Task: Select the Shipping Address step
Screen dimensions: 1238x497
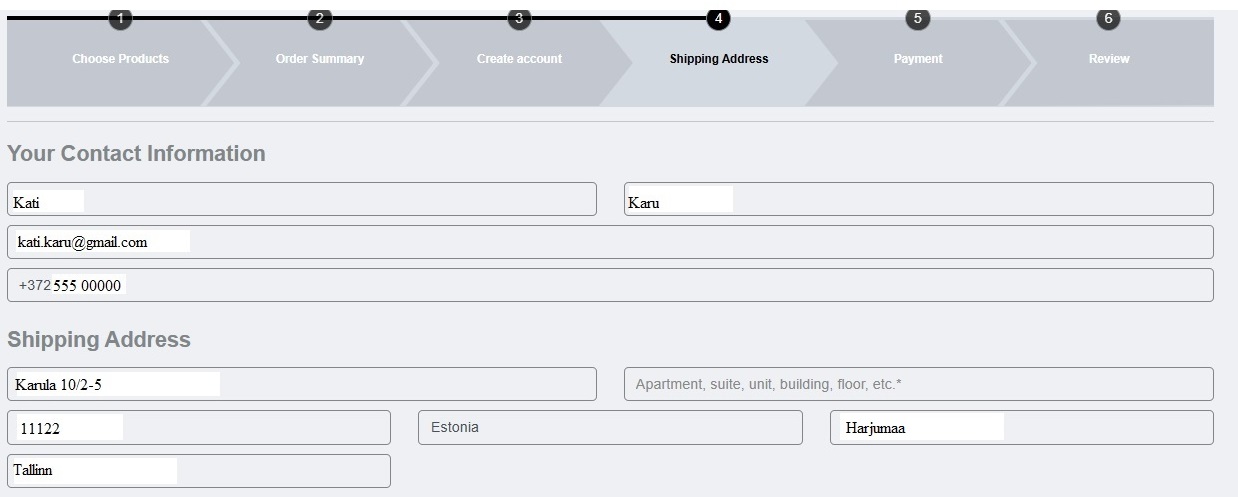Action: (x=719, y=59)
